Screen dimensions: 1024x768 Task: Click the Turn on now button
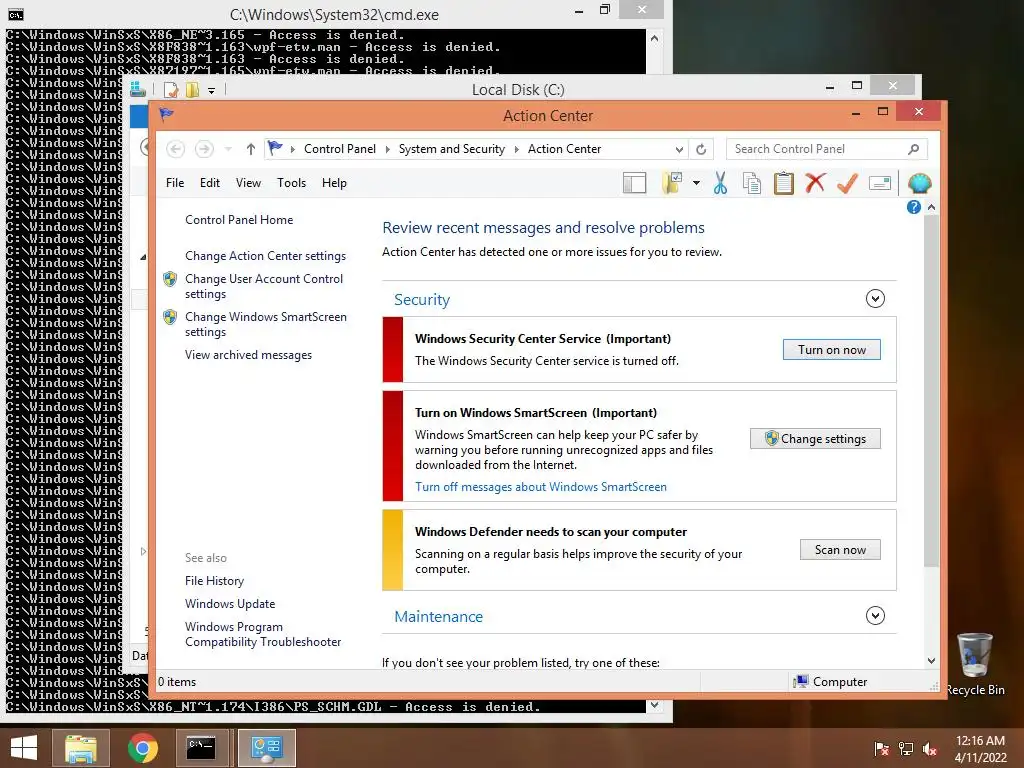[x=831, y=349]
